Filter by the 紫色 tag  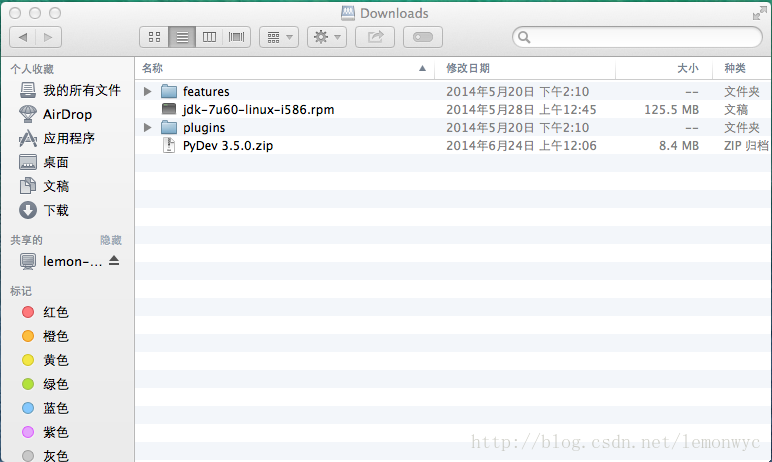(x=45, y=432)
